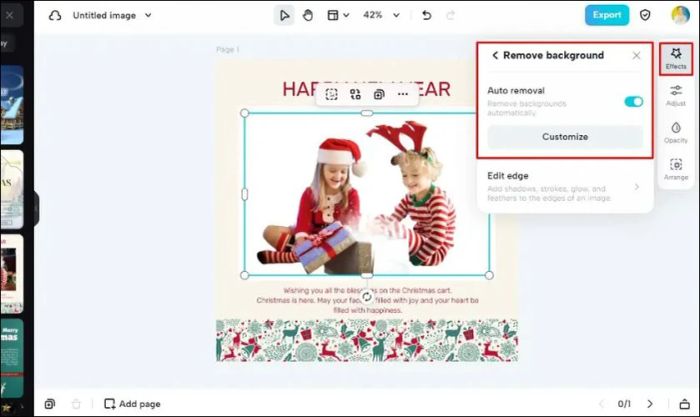Image resolution: width=700 pixels, height=417 pixels.
Task: Go to the next page arrow
Action: [650, 404]
